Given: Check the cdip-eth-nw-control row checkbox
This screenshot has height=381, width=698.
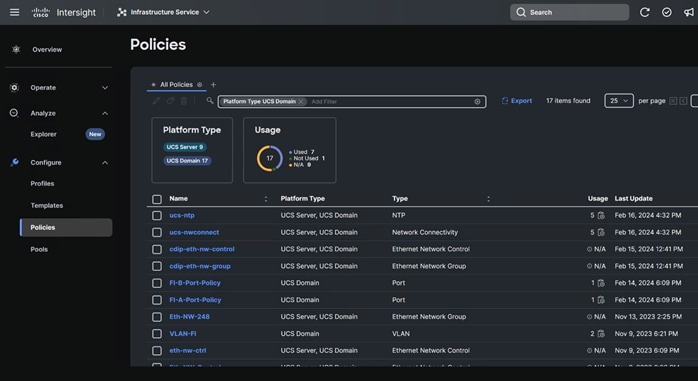Looking at the screenshot, I should (157, 249).
